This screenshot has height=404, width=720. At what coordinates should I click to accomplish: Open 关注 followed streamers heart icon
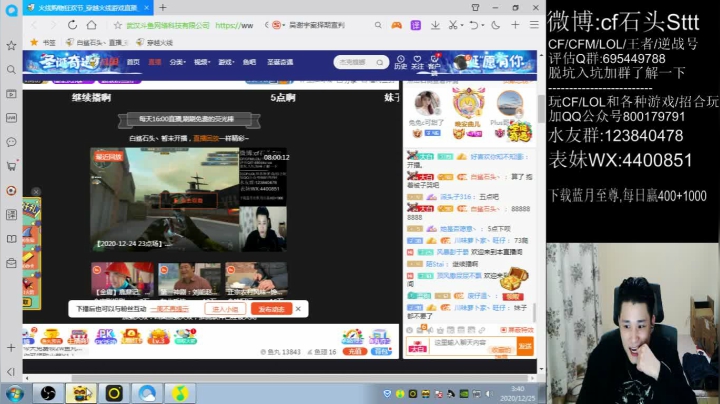coord(417,62)
